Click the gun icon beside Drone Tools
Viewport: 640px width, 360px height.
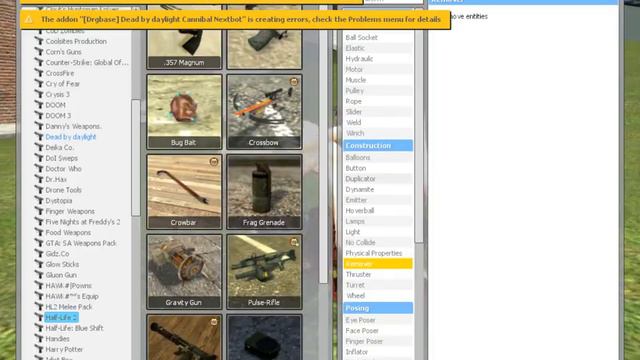(39, 190)
